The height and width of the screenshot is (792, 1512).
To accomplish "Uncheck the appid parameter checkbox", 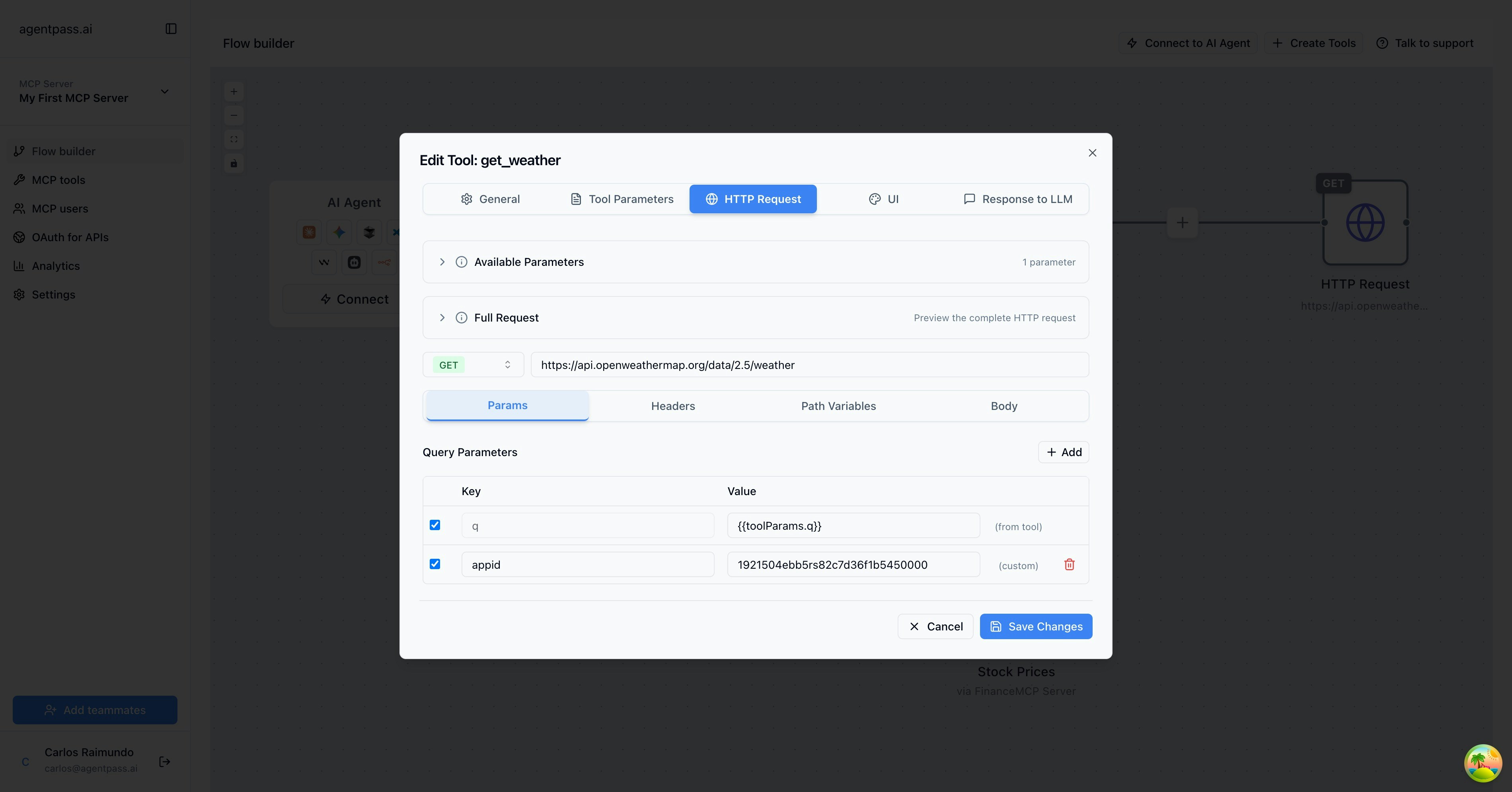I will pos(435,564).
